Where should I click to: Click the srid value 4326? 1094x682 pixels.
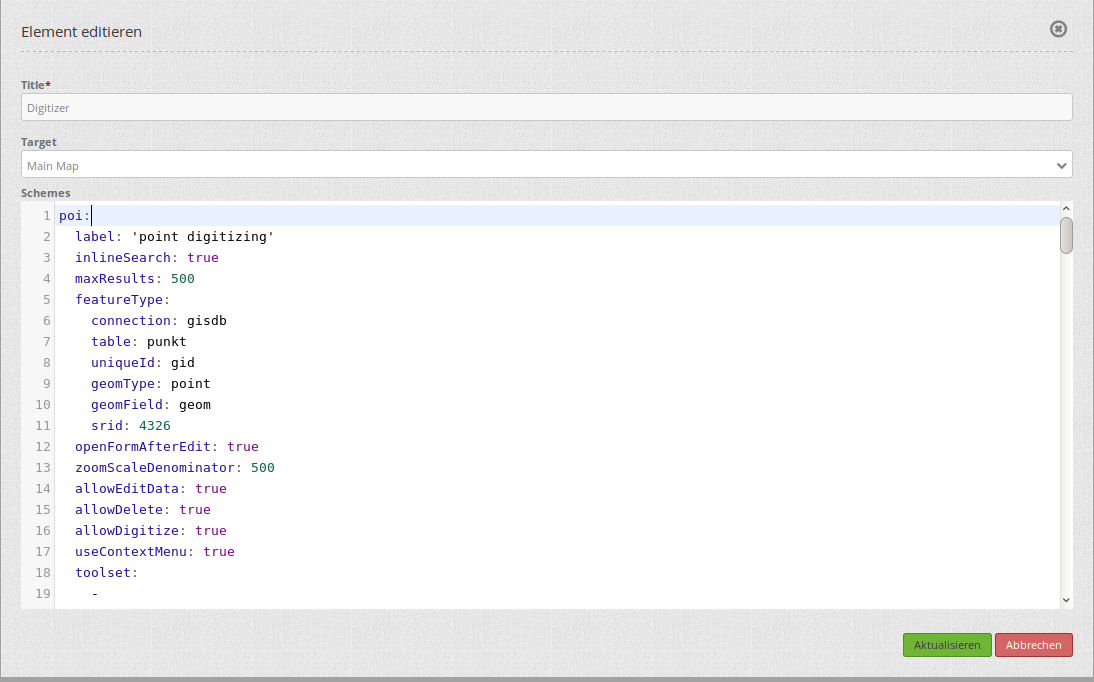[x=154, y=426]
